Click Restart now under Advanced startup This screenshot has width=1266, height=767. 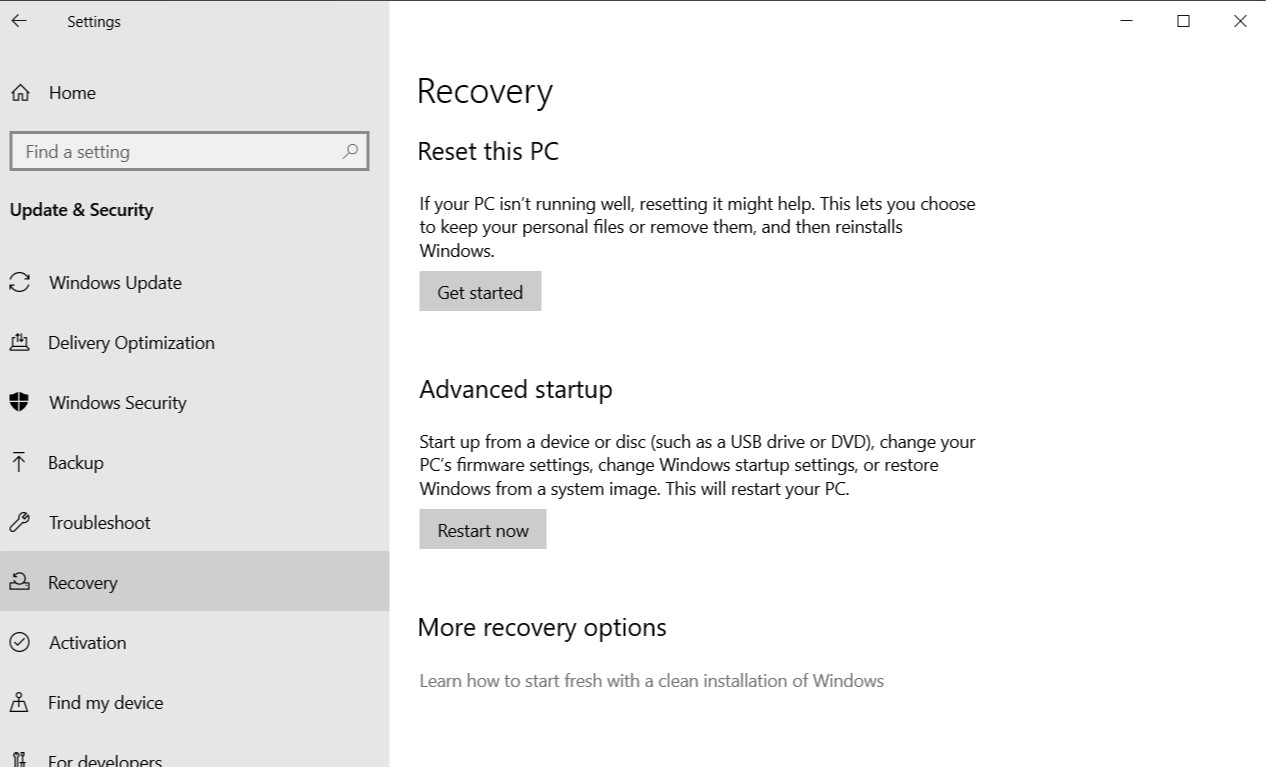pyautogui.click(x=483, y=529)
